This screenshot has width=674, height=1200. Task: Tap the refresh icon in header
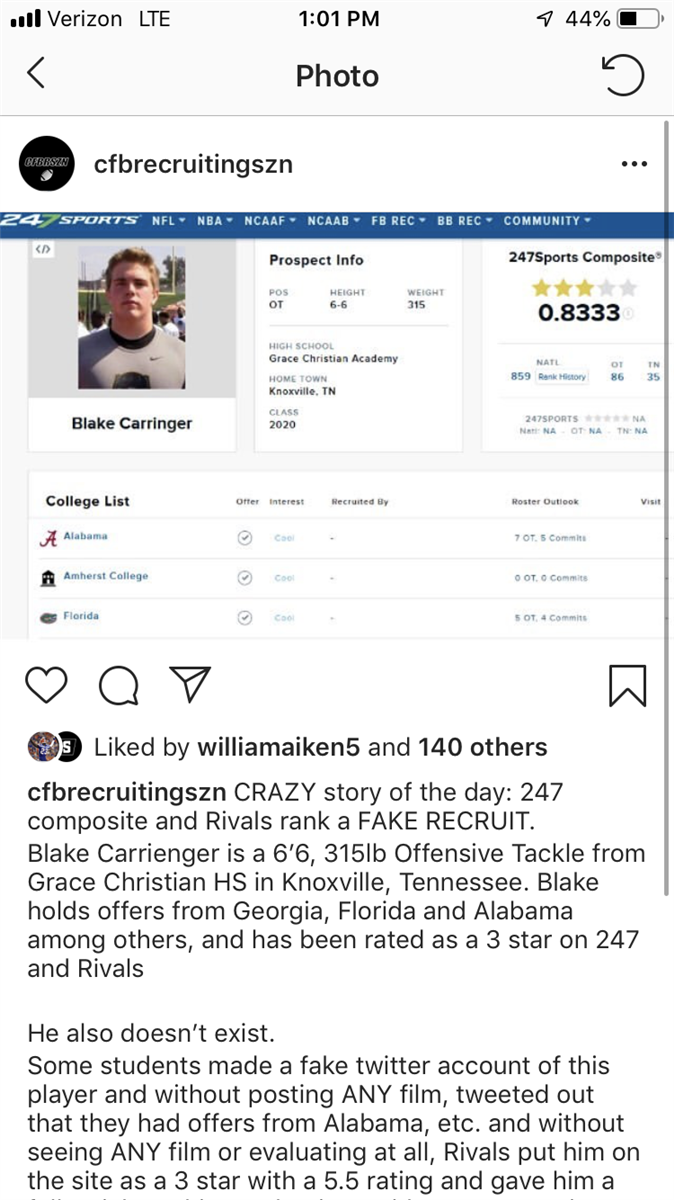[x=622, y=76]
